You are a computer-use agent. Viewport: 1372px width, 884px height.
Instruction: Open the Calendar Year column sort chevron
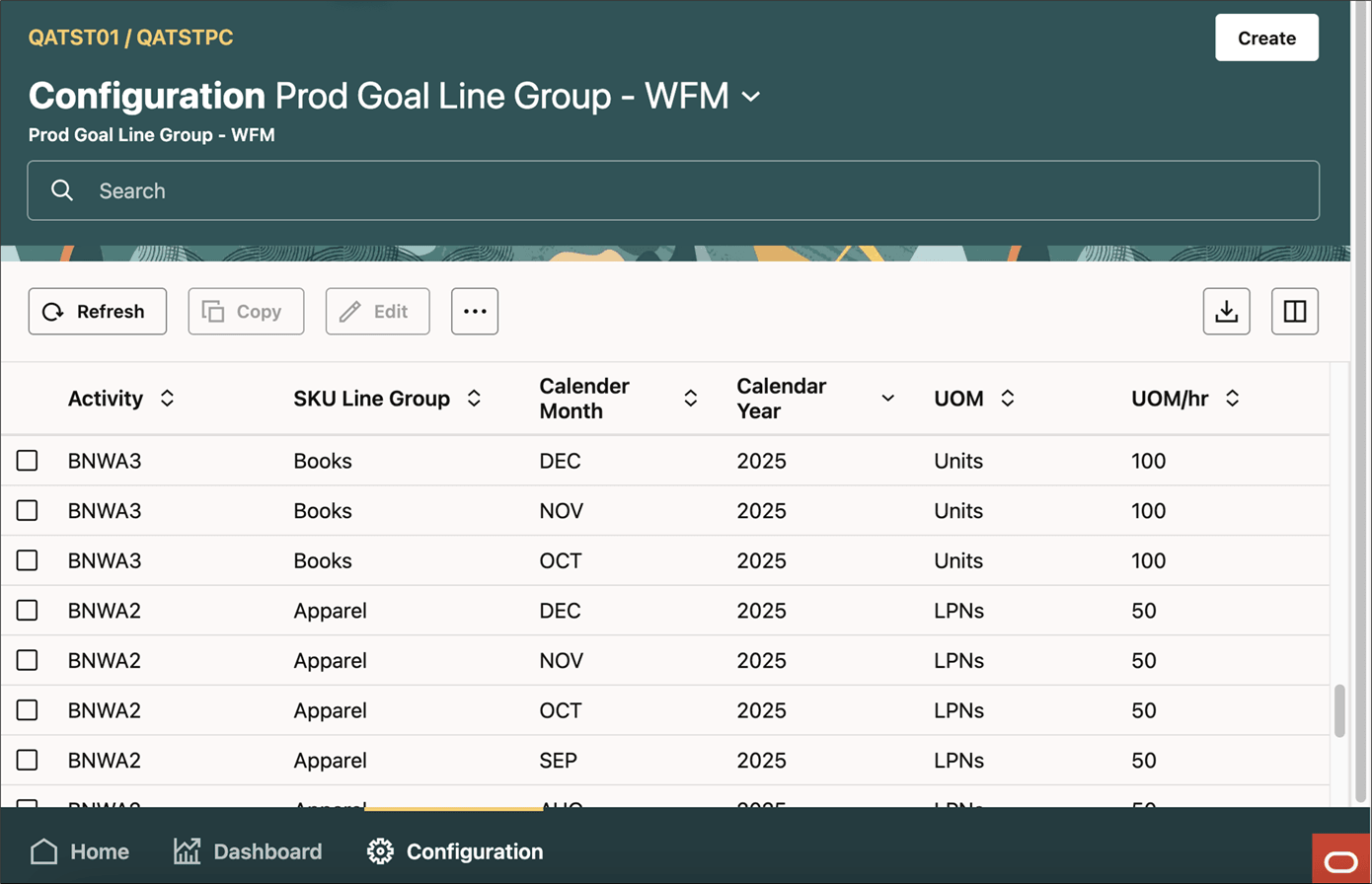887,399
